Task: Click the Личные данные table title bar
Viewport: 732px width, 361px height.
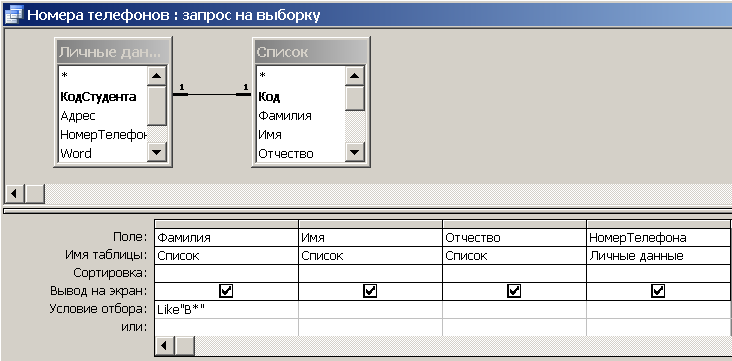Action: (113, 52)
